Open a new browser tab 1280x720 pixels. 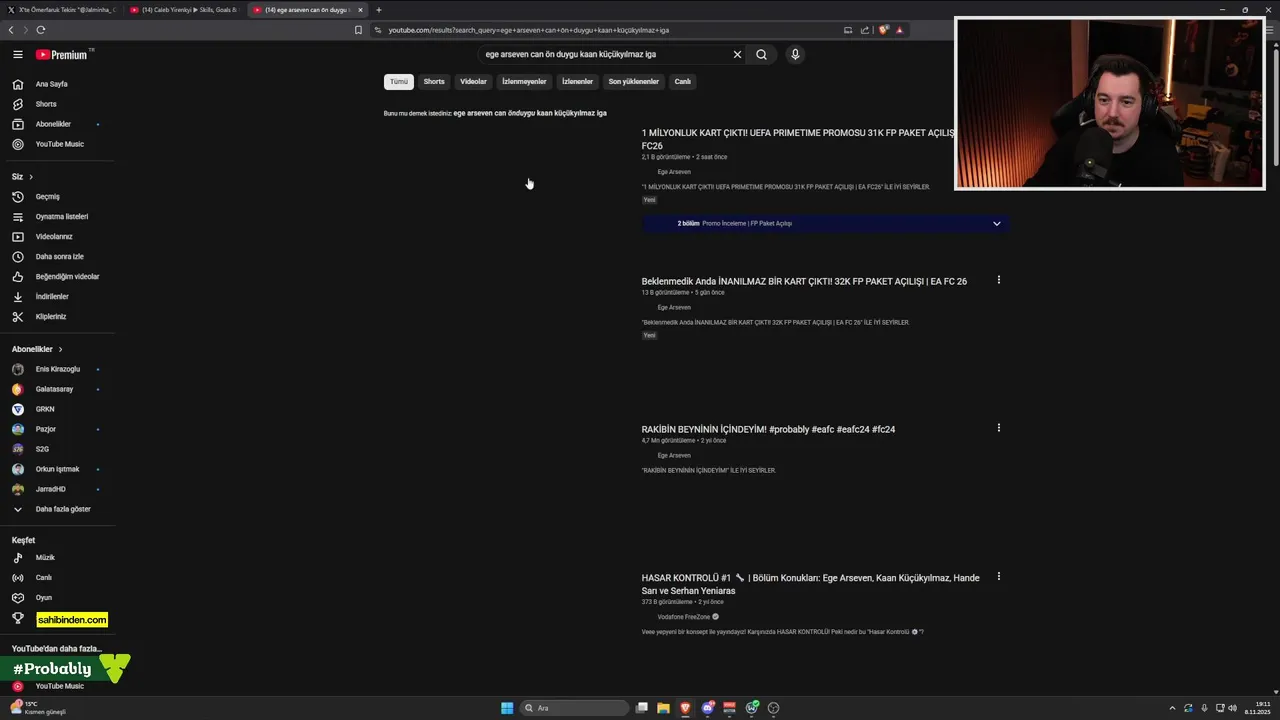379,10
